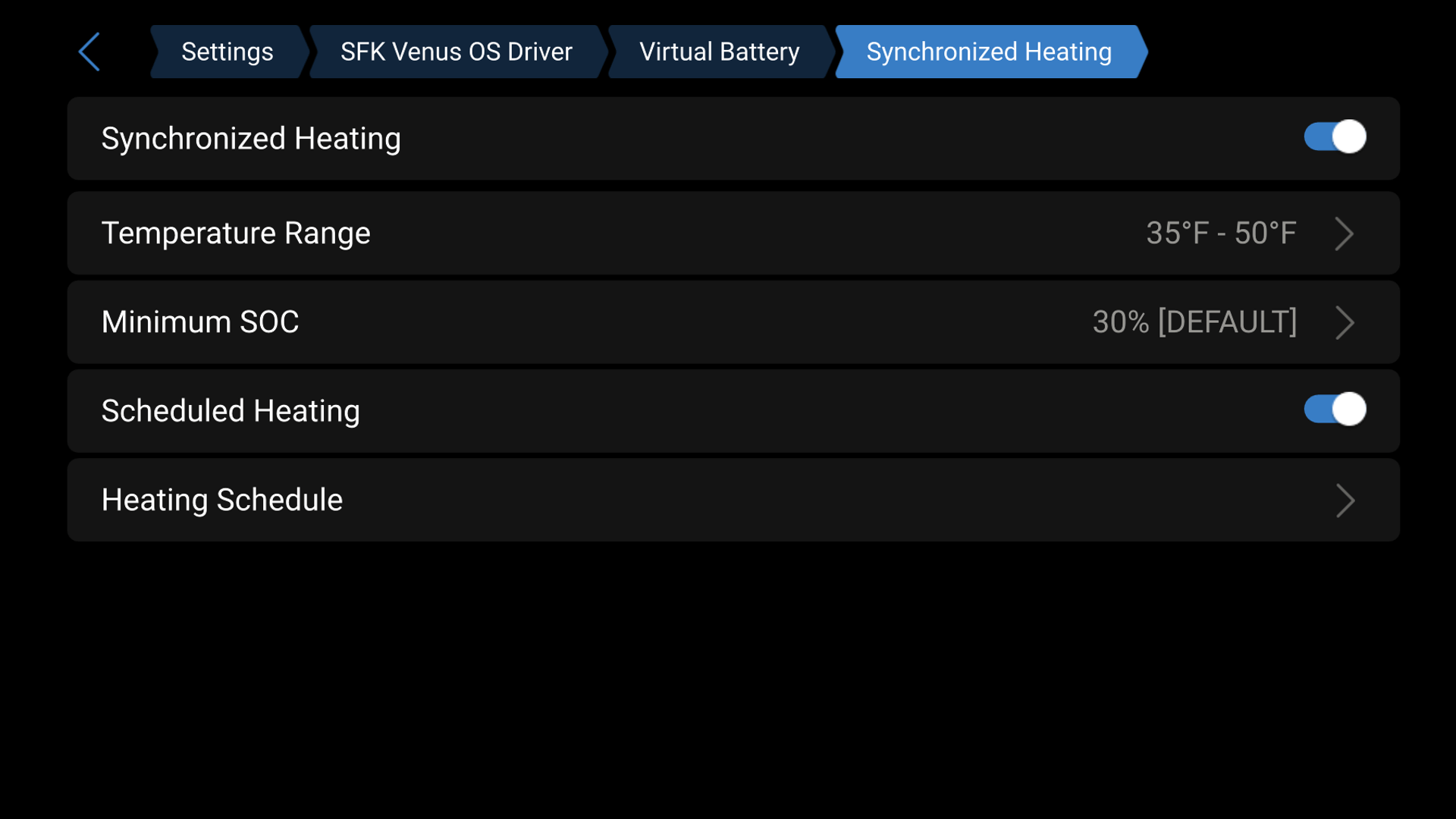Click the Scheduled Heating label
Viewport: 1456px width, 819px height.
[x=231, y=410]
